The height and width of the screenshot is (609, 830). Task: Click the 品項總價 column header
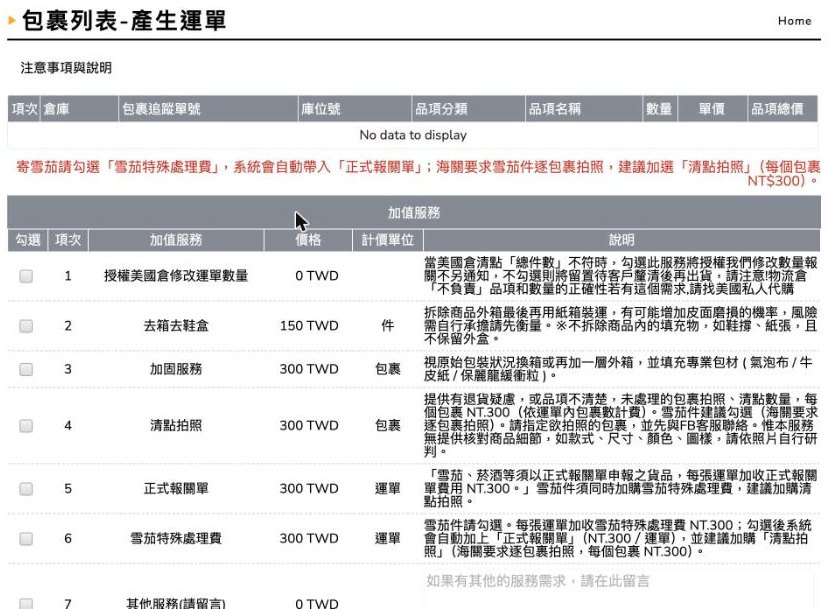click(782, 109)
